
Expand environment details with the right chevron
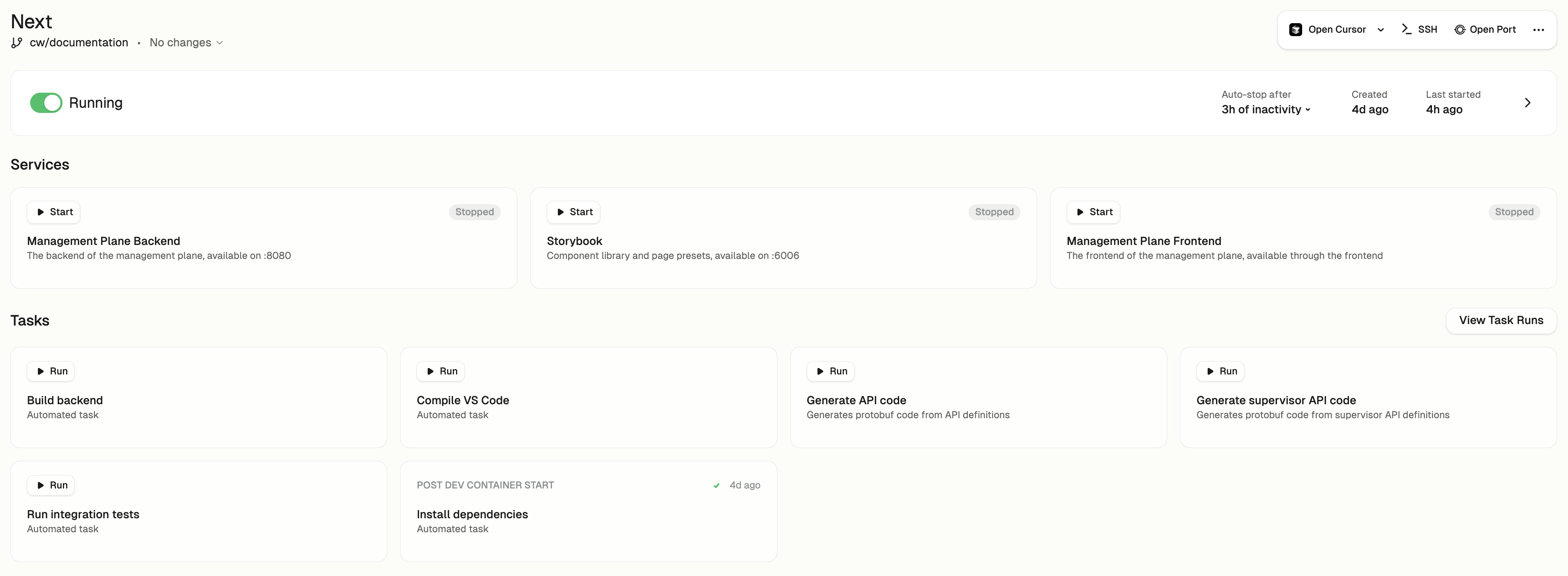(x=1527, y=103)
